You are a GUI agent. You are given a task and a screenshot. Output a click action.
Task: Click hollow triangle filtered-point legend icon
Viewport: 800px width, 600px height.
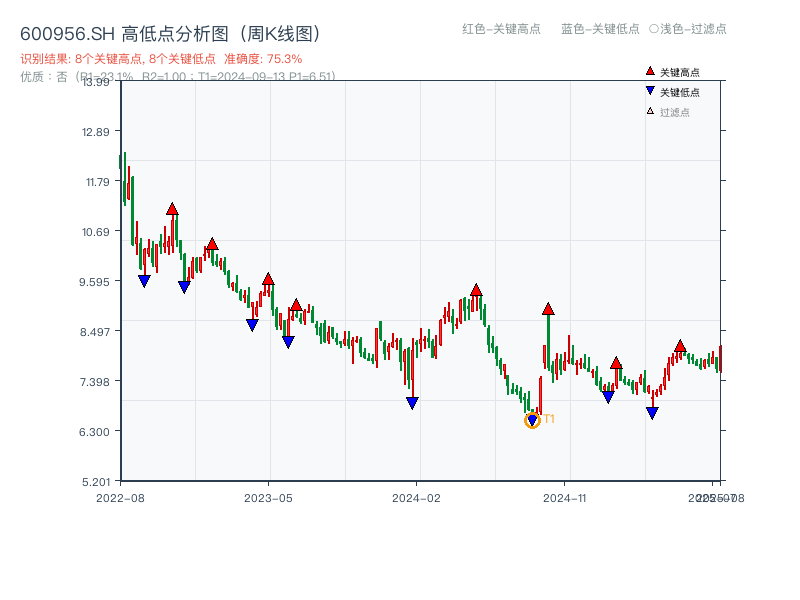650,111
